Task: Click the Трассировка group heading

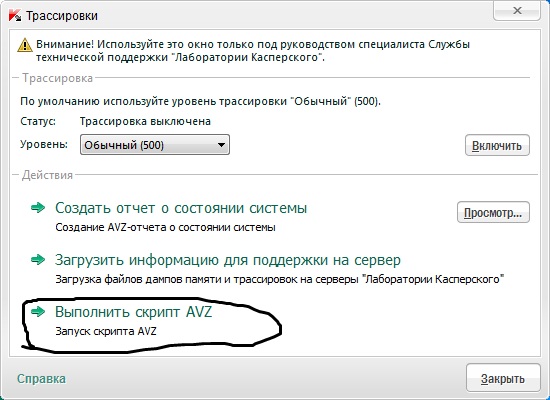Action: point(58,78)
